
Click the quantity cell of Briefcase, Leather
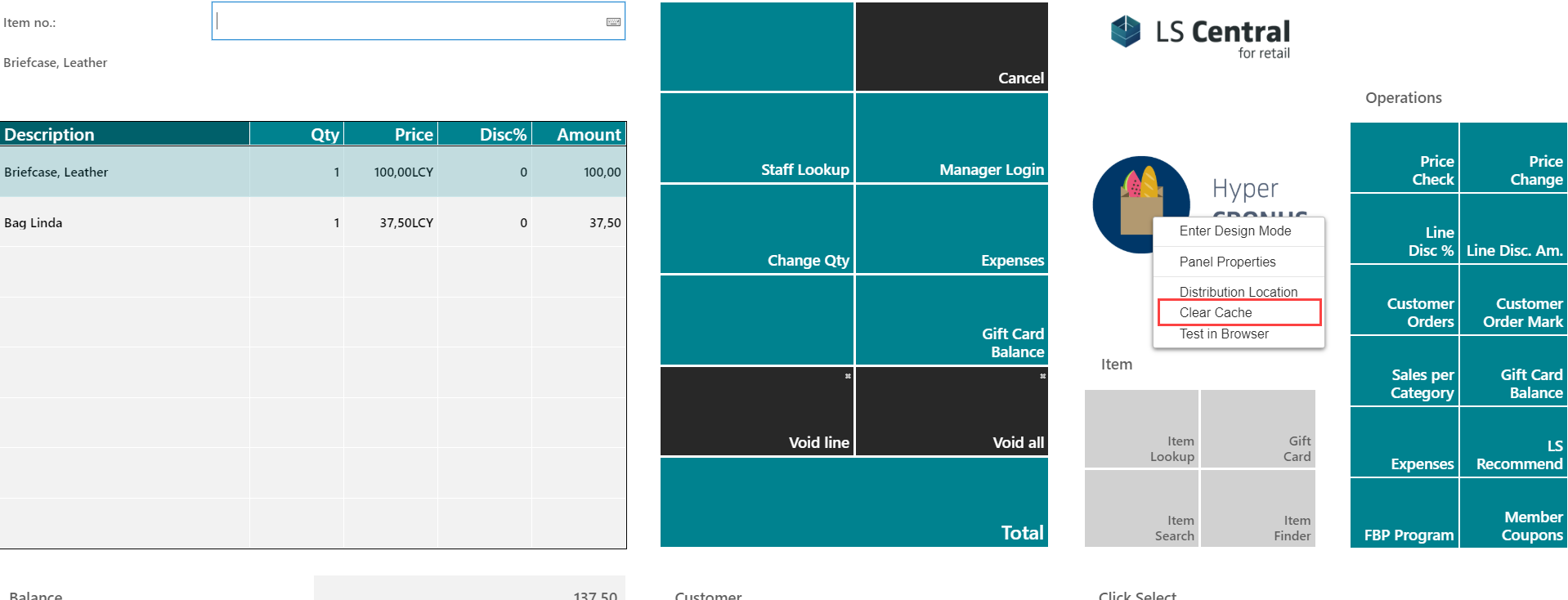pyautogui.click(x=297, y=172)
